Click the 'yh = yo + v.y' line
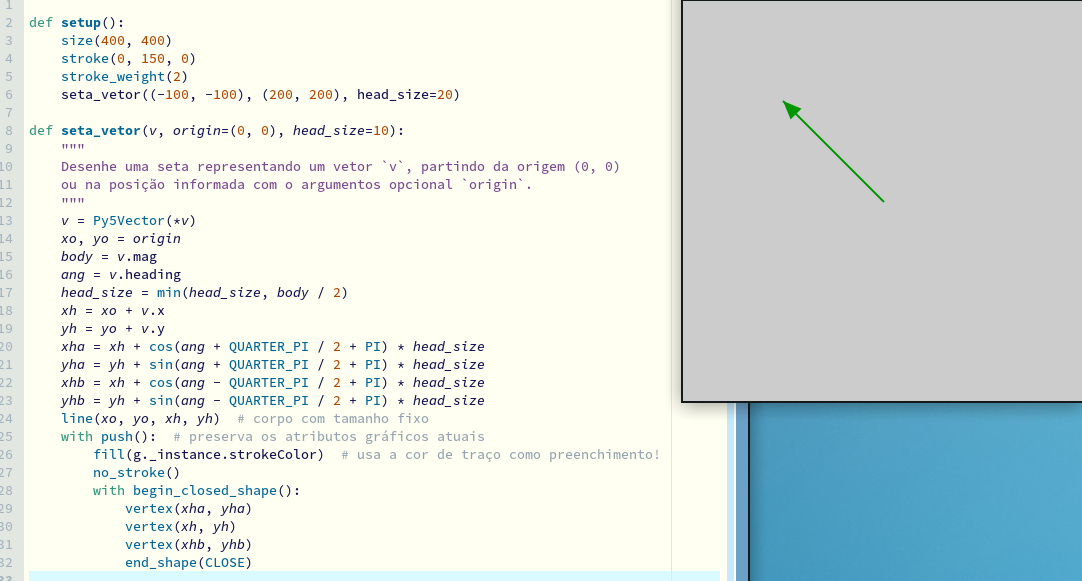Image resolution: width=1082 pixels, height=581 pixels. pyautogui.click(x=112, y=328)
